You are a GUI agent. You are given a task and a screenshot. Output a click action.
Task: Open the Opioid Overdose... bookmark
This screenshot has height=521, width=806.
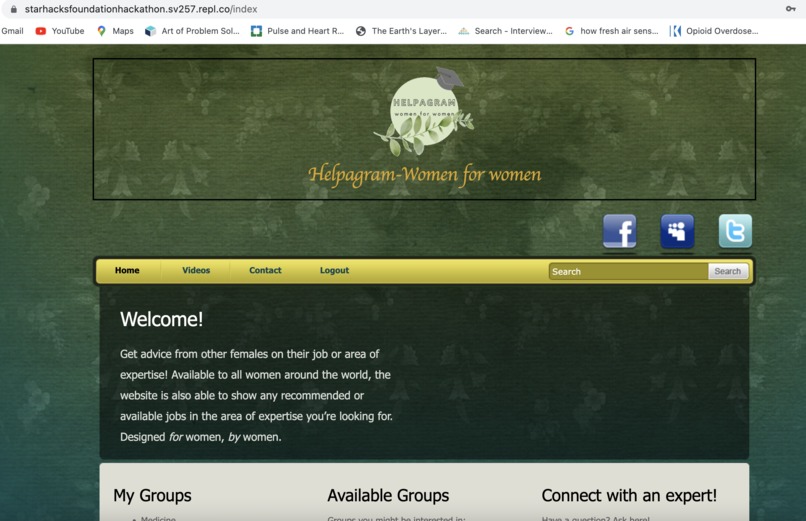713,31
